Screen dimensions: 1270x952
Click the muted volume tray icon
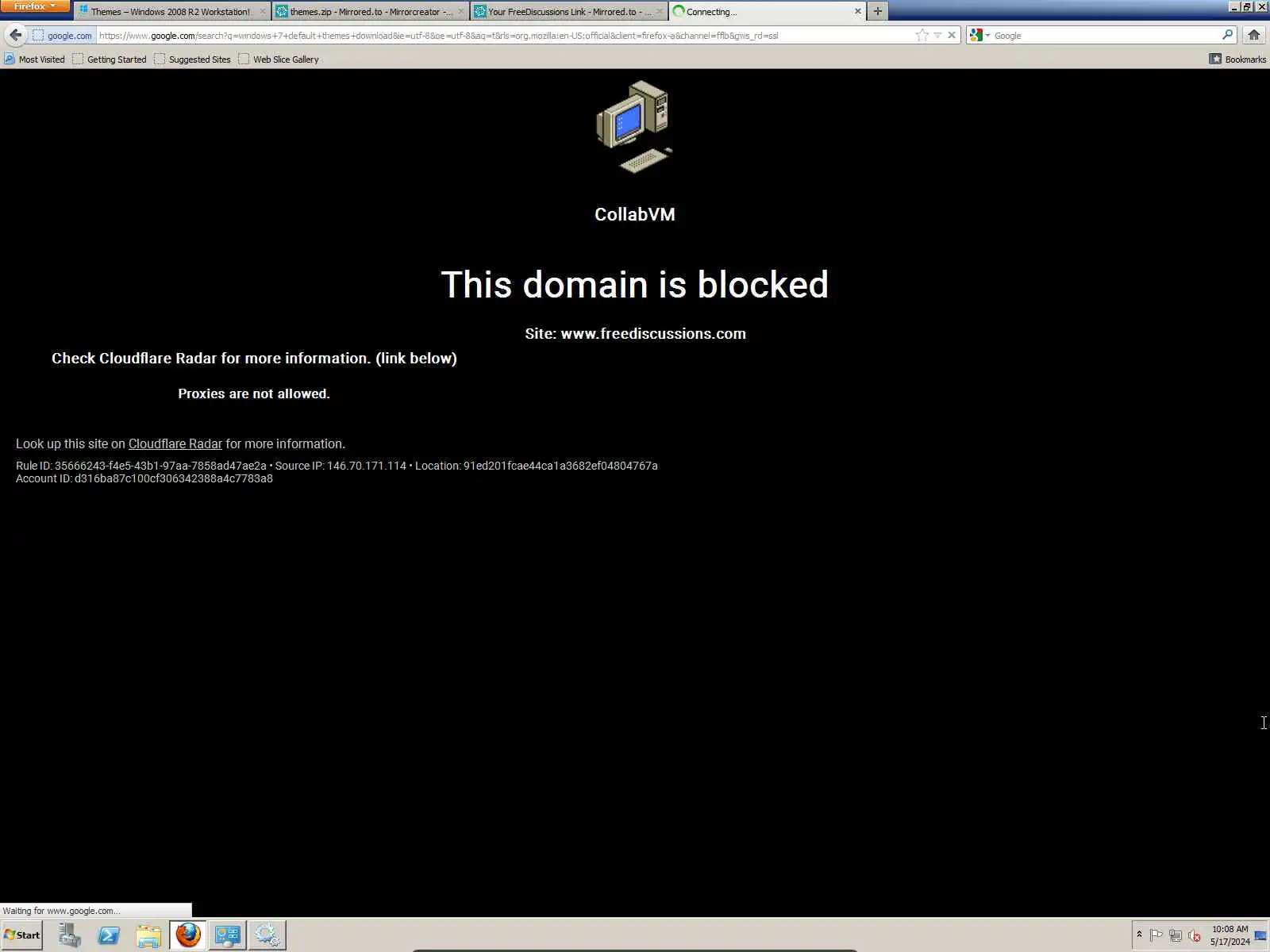coord(1194,935)
